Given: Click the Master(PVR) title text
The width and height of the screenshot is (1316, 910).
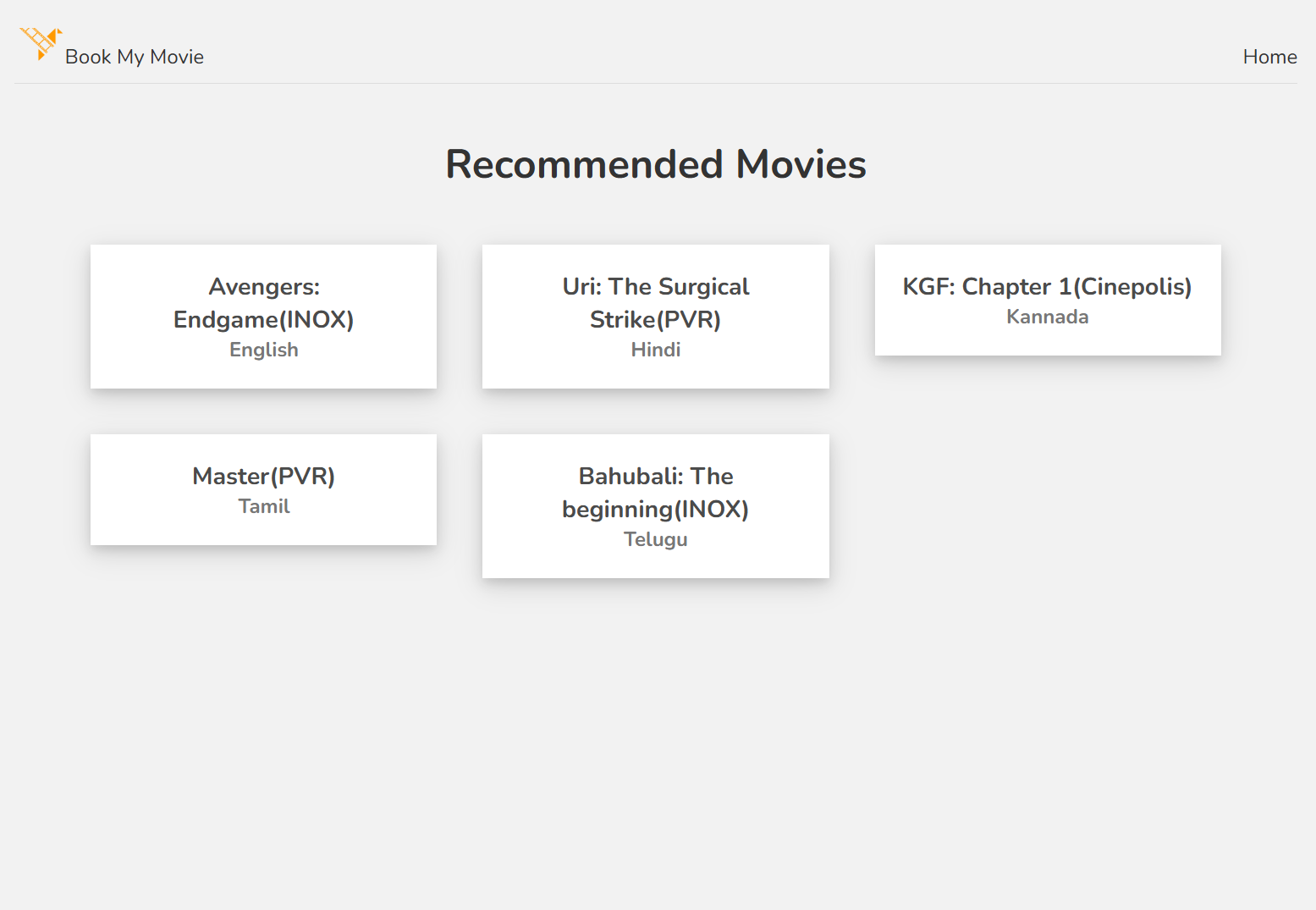Looking at the screenshot, I should (x=263, y=477).
